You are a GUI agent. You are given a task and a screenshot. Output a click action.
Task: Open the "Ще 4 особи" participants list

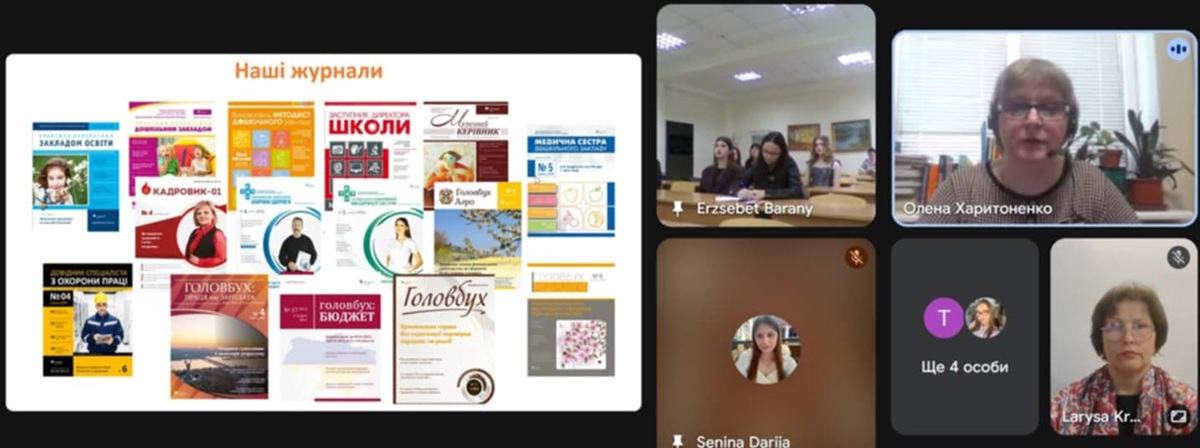pyautogui.click(x=964, y=367)
